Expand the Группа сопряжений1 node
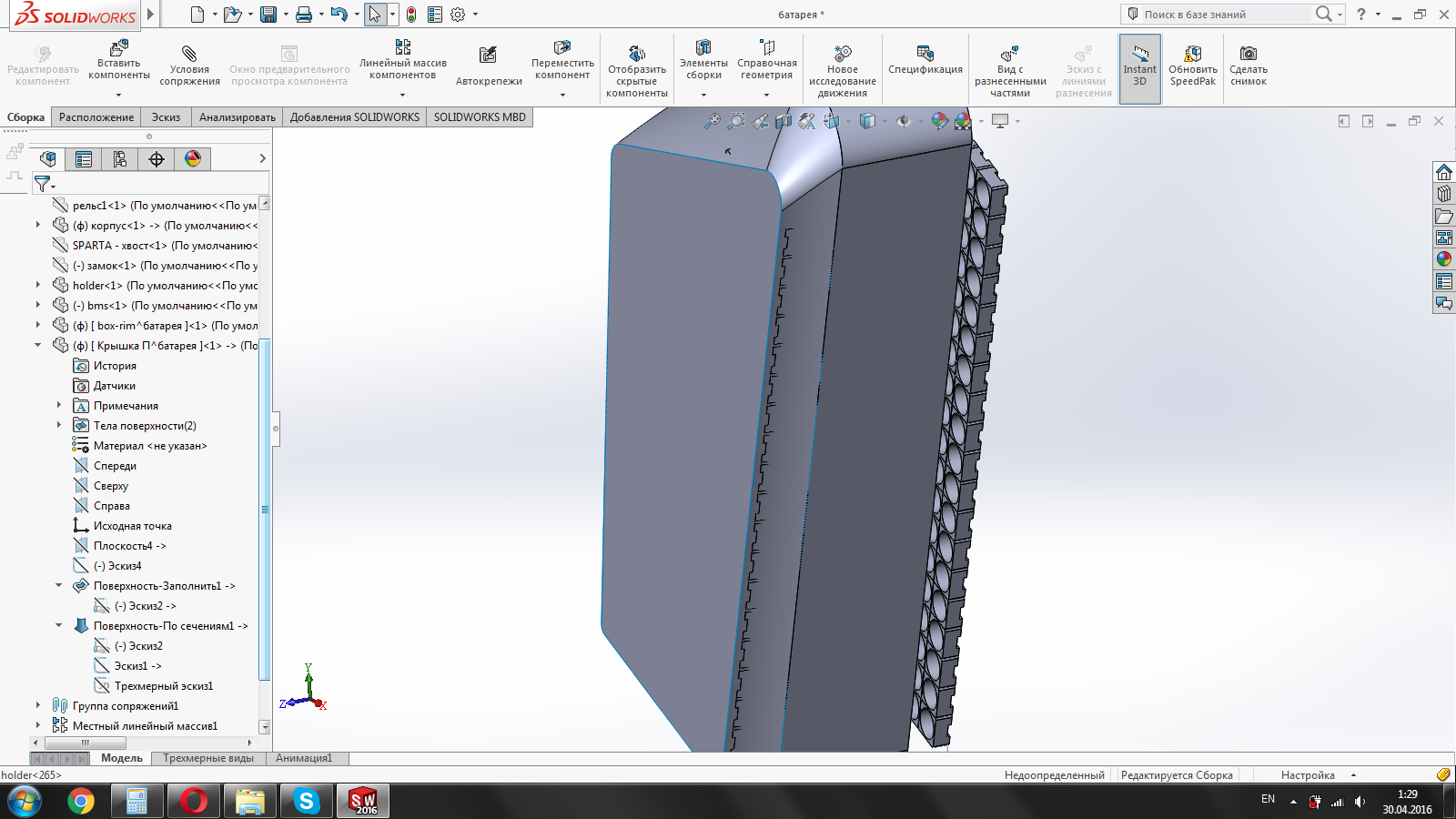The height and width of the screenshot is (819, 1456). [x=38, y=706]
